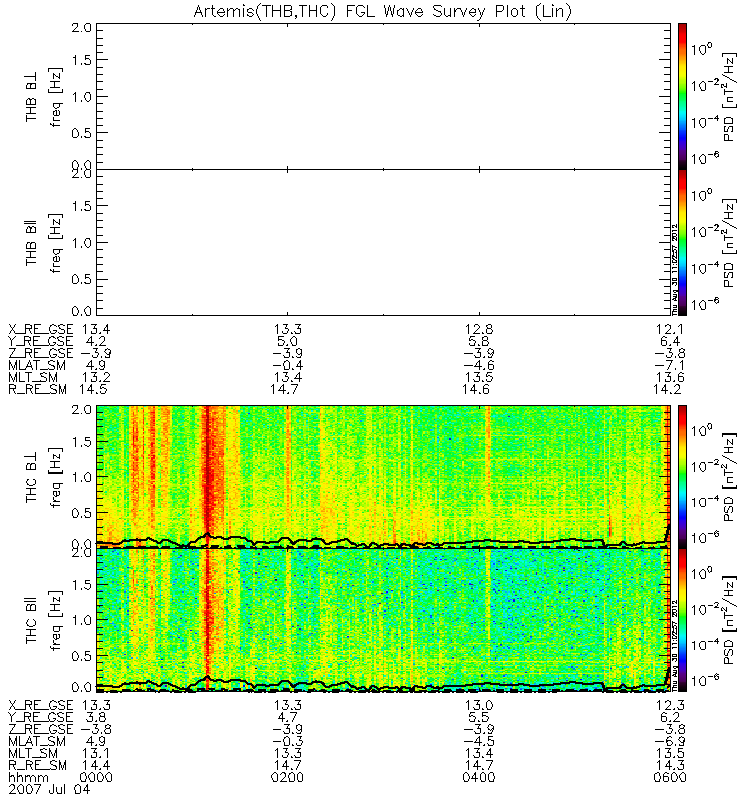Image resolution: width=750 pixels, height=800 pixels.
Task: Click the empty THB B∥ spectrogram panel
Action: (383, 242)
